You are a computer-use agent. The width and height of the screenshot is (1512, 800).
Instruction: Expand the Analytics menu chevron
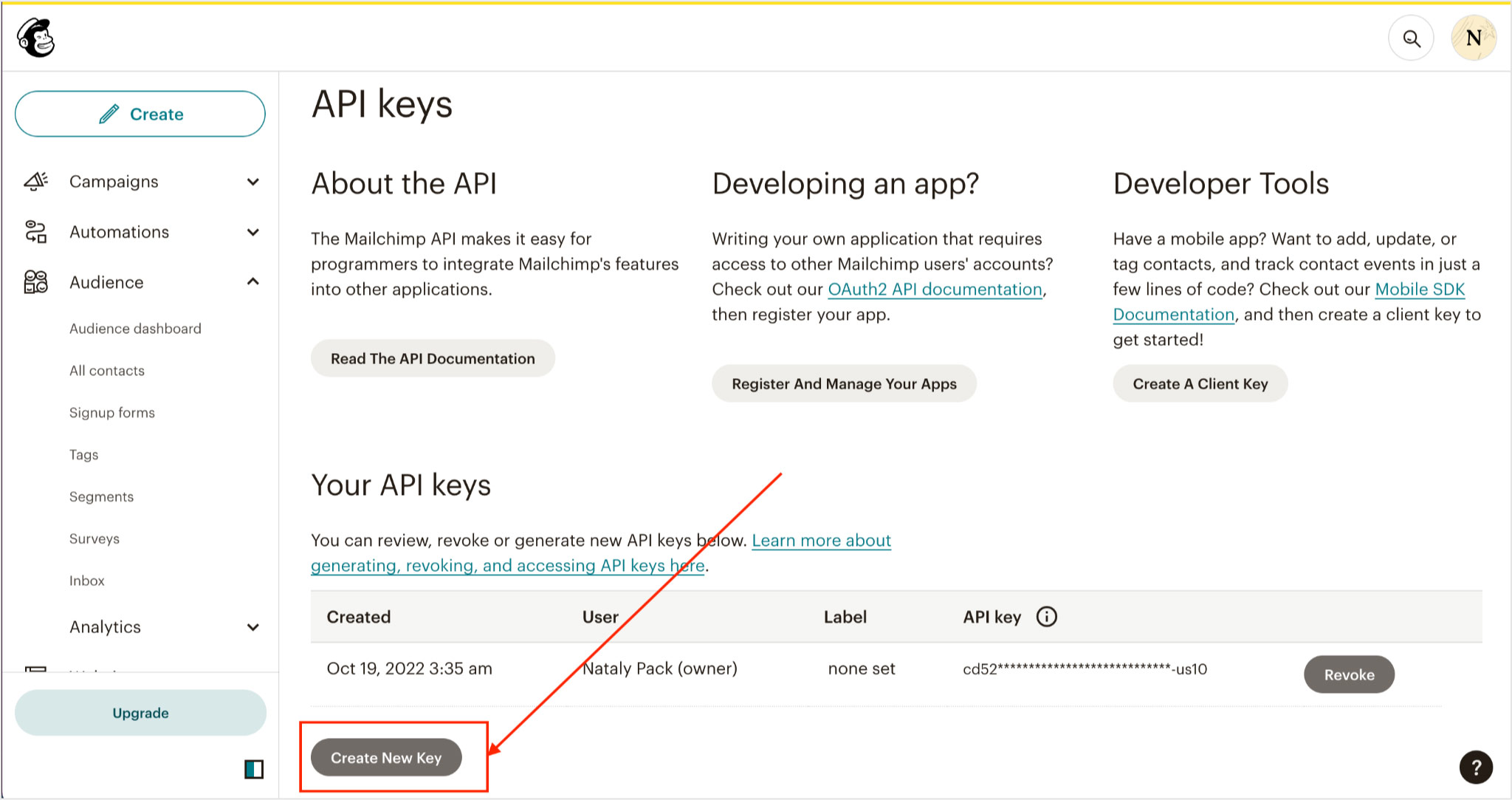253,627
